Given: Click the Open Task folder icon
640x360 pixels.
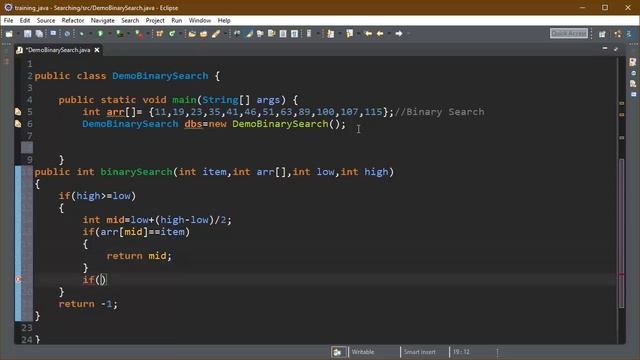Looking at the screenshot, I should (203, 34).
